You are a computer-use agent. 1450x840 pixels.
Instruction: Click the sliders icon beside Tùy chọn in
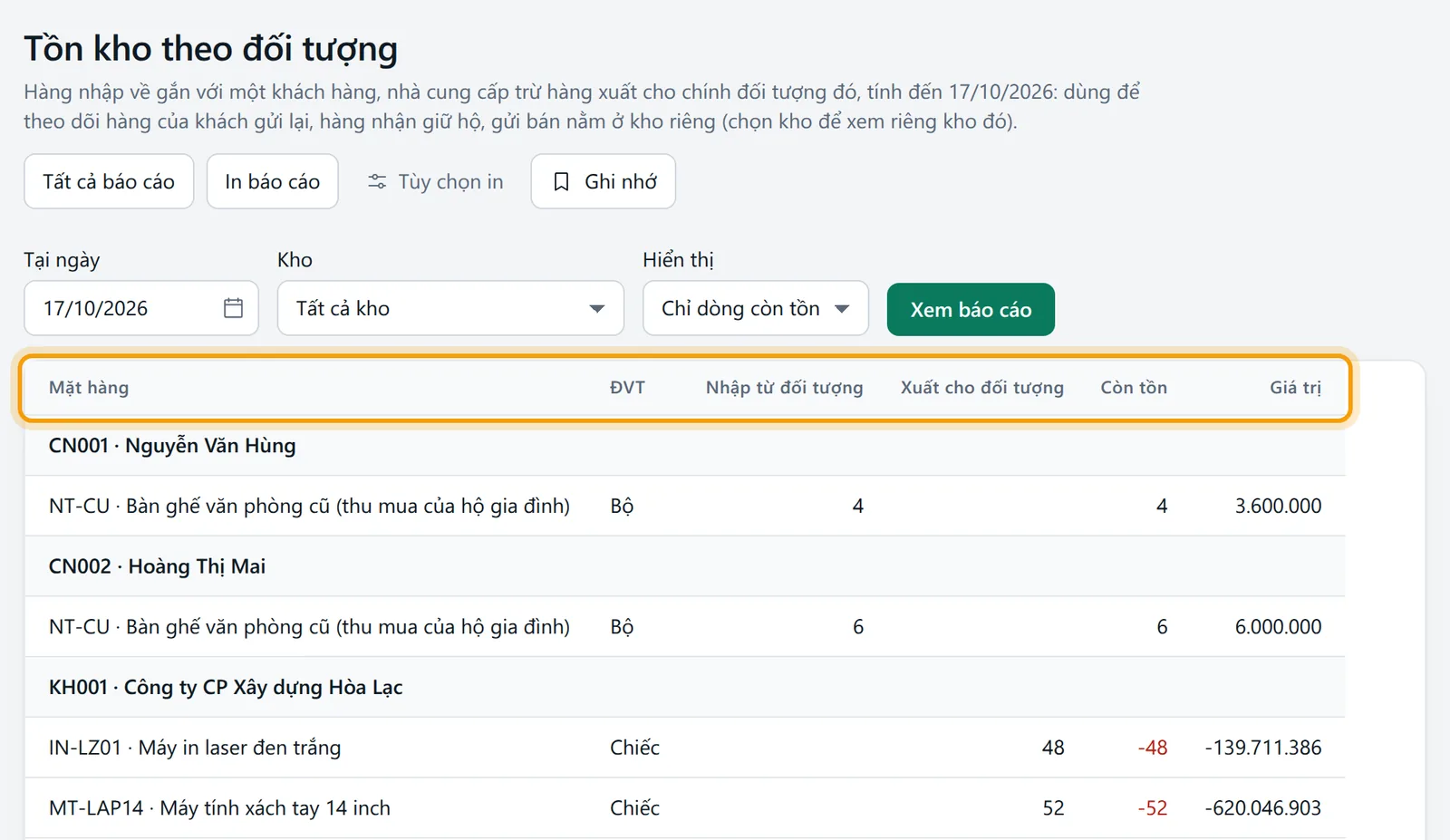377,182
